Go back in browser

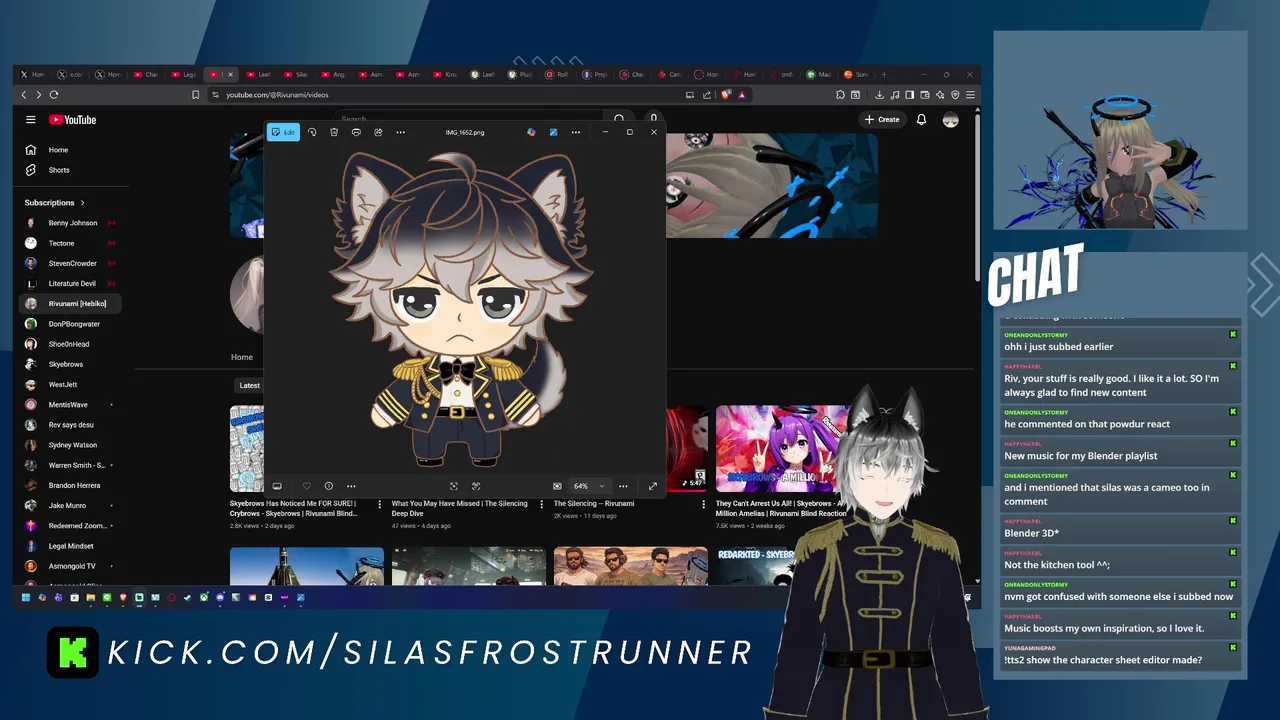pos(24,95)
